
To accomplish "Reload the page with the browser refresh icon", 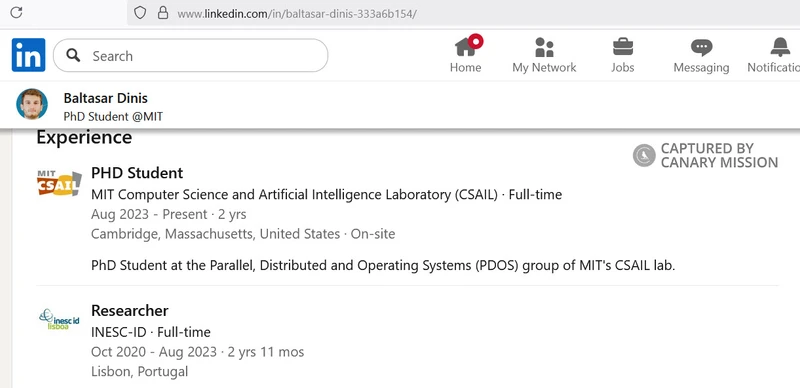I will pos(16,13).
